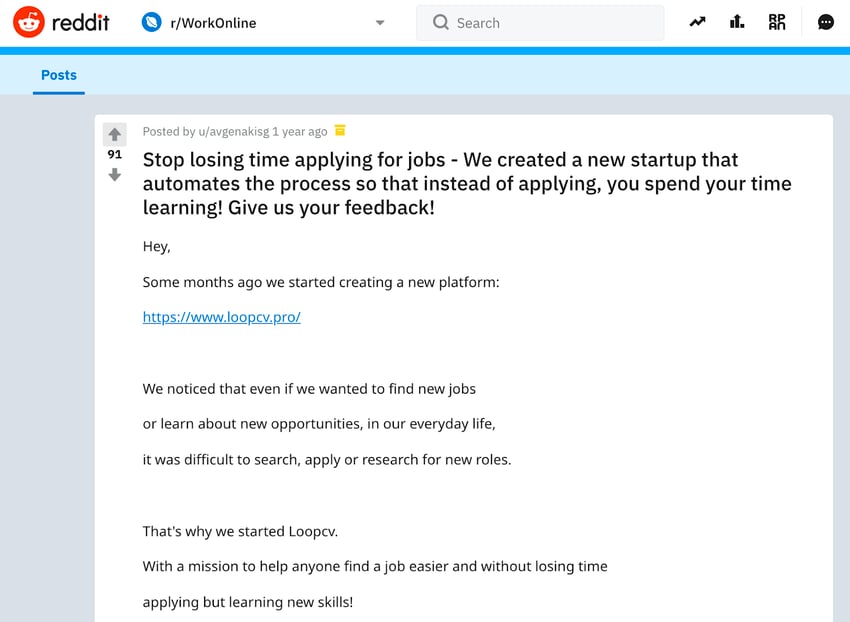The width and height of the screenshot is (850, 622).
Task: Open the Popular trending arrow icon
Action: [x=697, y=22]
